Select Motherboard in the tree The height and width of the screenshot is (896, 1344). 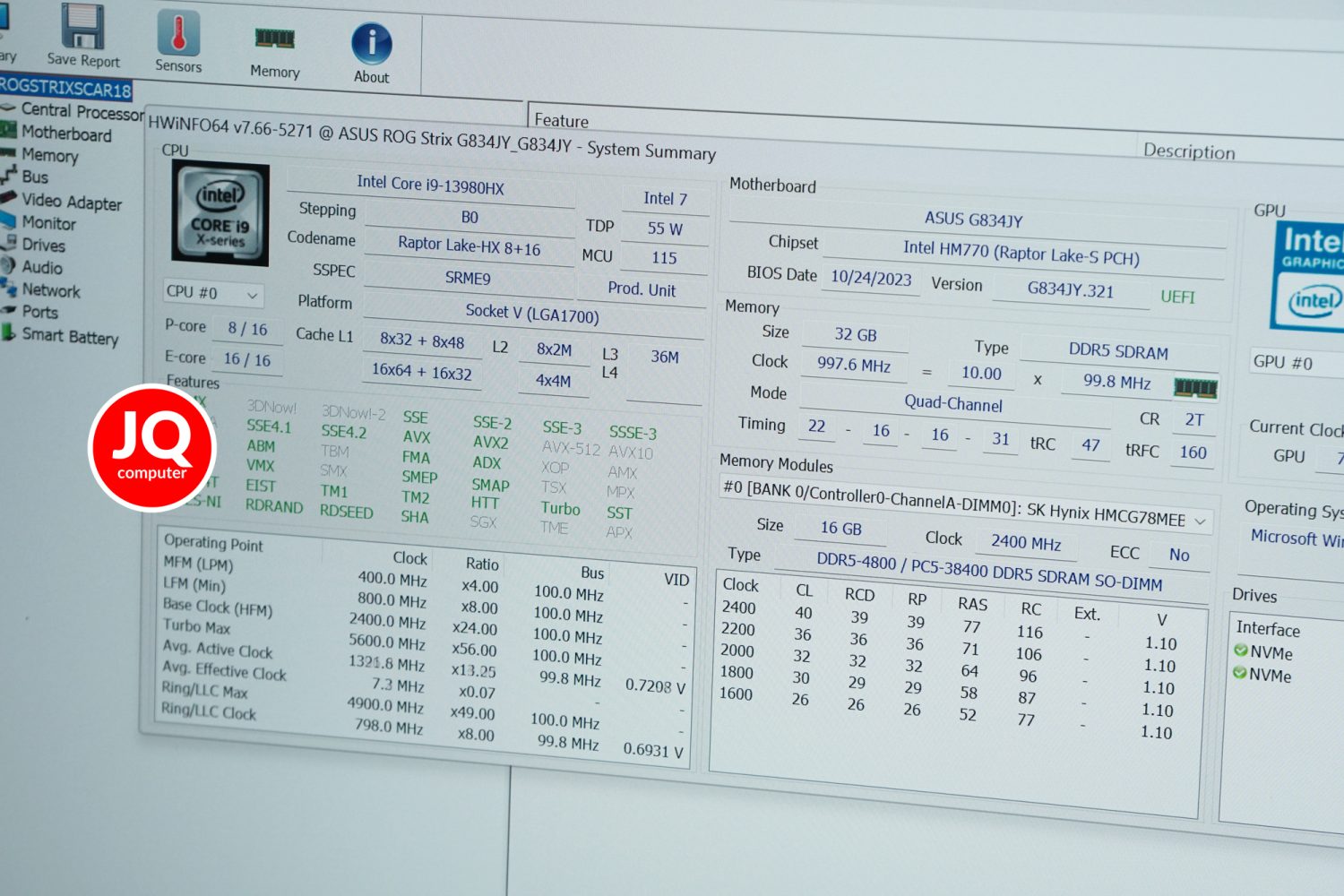pos(66,134)
